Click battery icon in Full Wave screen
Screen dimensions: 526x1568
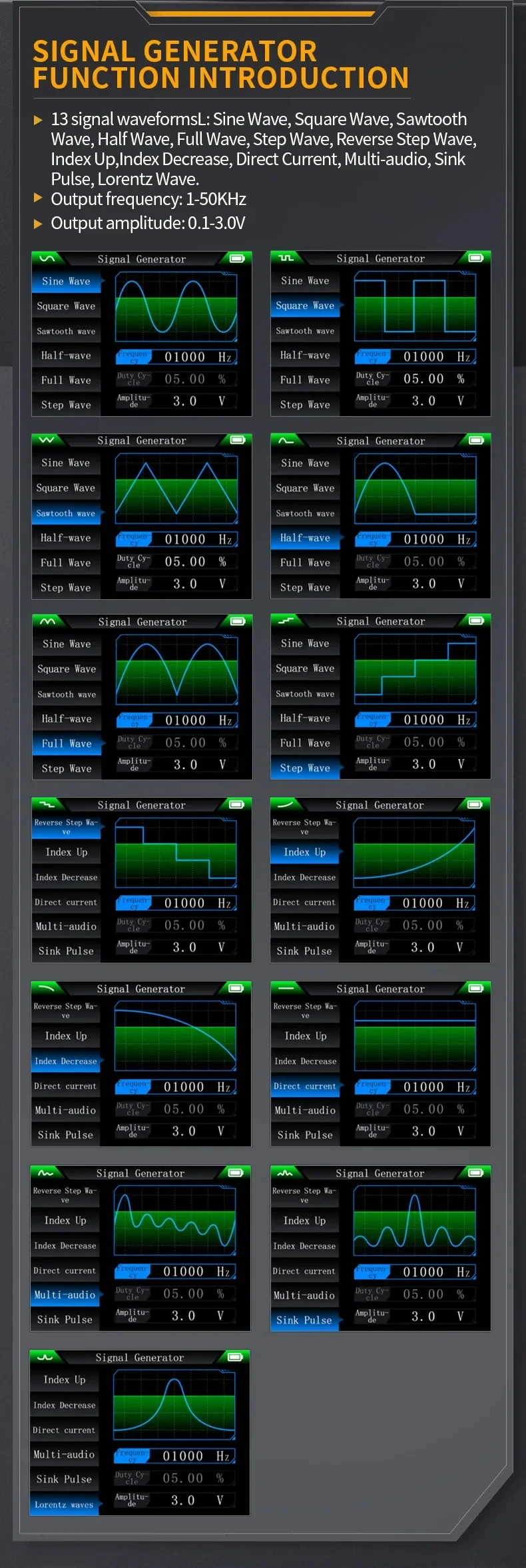pyautogui.click(x=237, y=621)
